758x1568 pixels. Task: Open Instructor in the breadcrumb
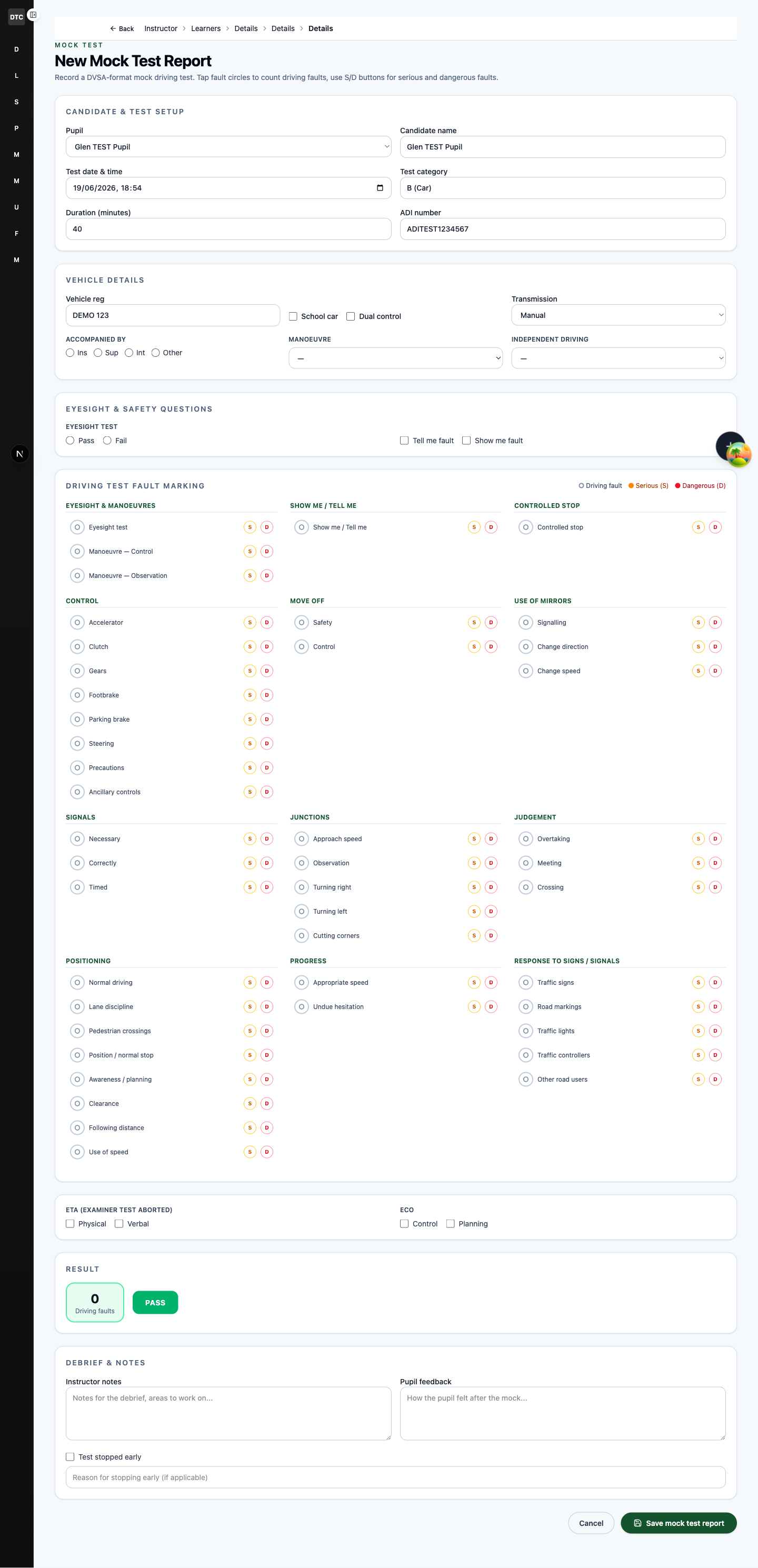click(x=161, y=28)
